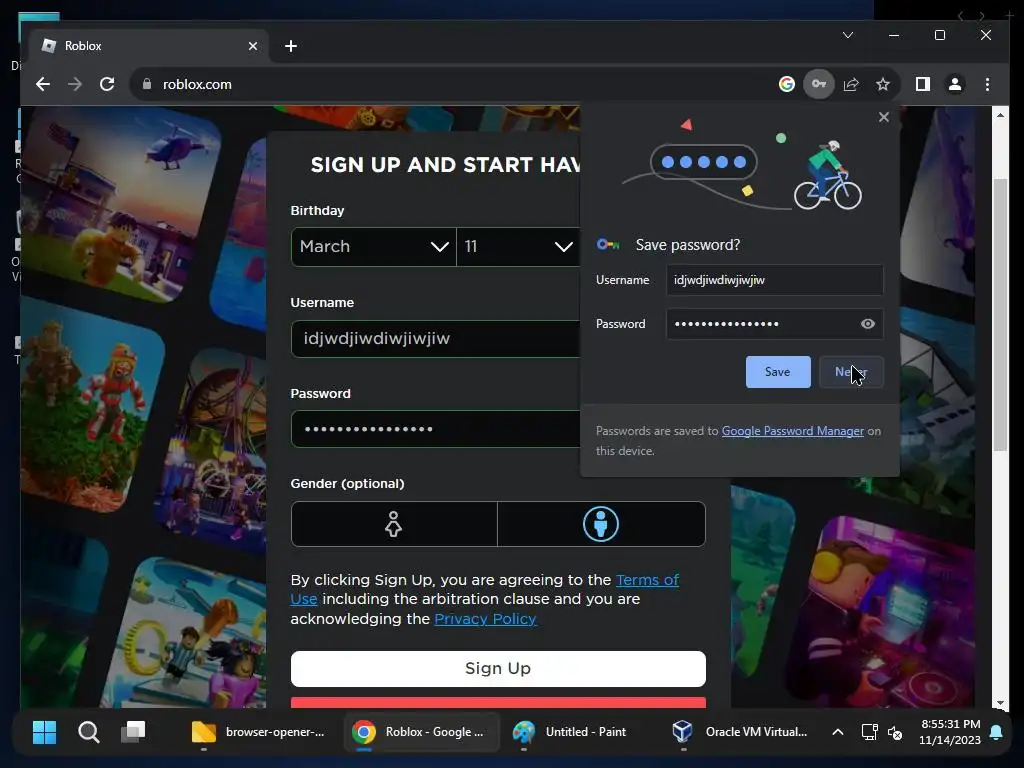Reload the Roblox page
The height and width of the screenshot is (768, 1024).
click(107, 84)
